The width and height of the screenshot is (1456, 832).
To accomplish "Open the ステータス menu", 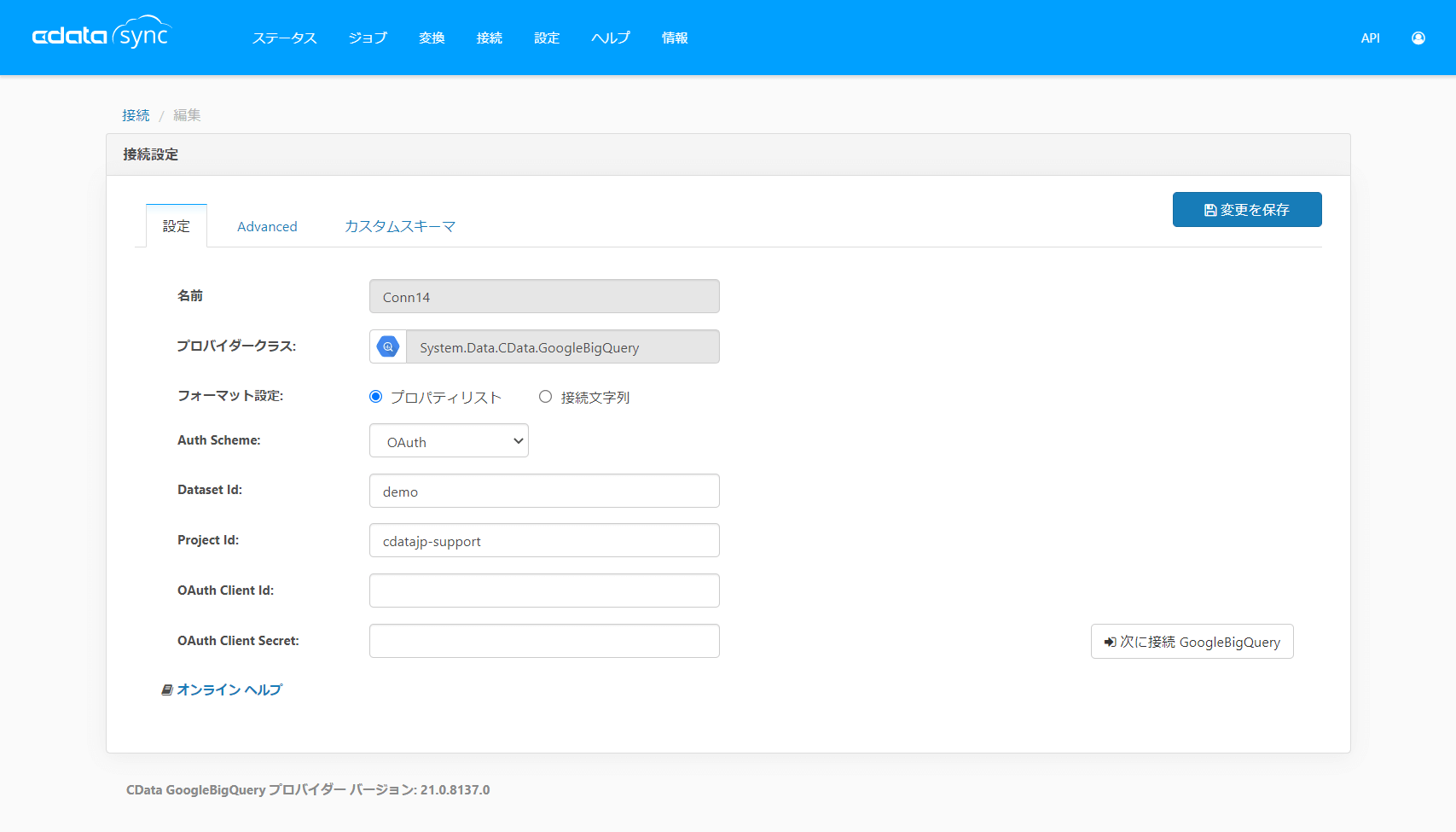I will (x=285, y=38).
